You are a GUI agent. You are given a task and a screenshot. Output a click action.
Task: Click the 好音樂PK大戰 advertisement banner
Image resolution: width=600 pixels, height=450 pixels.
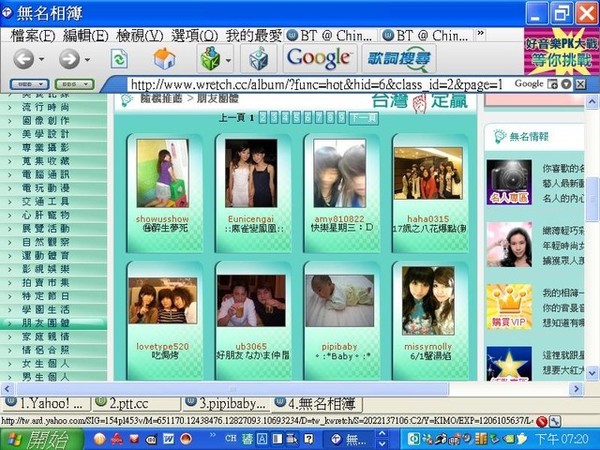click(561, 51)
